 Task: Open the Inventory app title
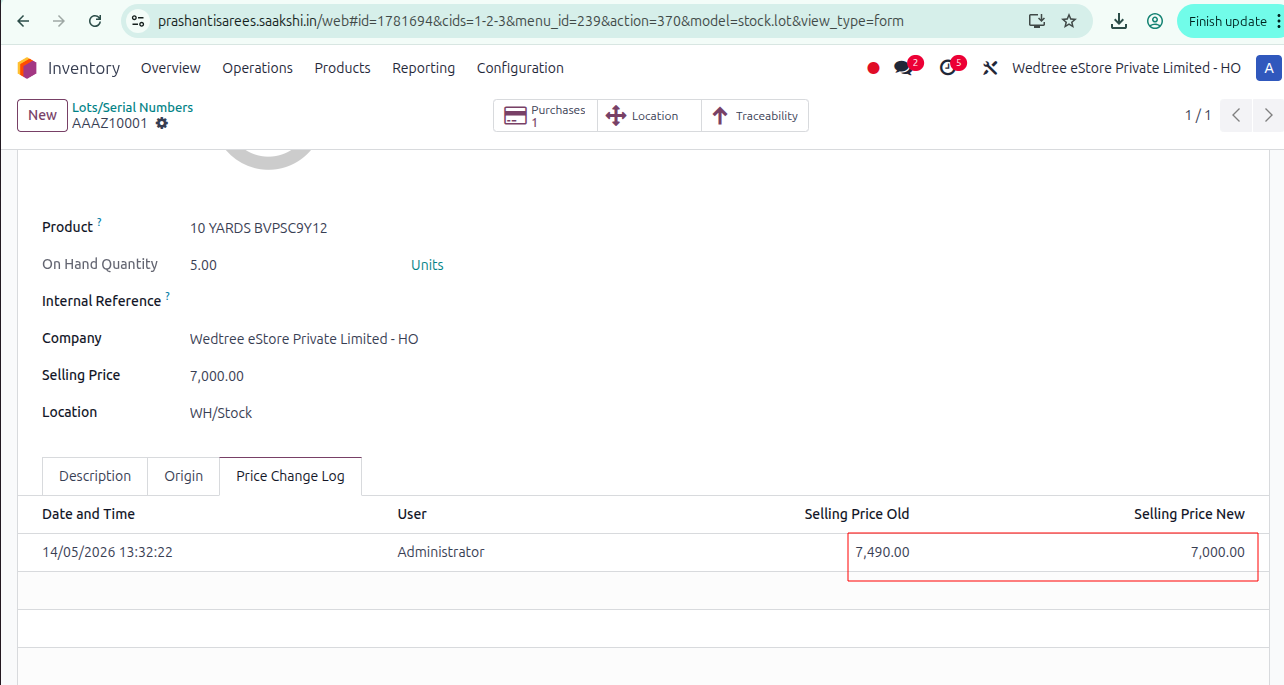click(x=84, y=68)
